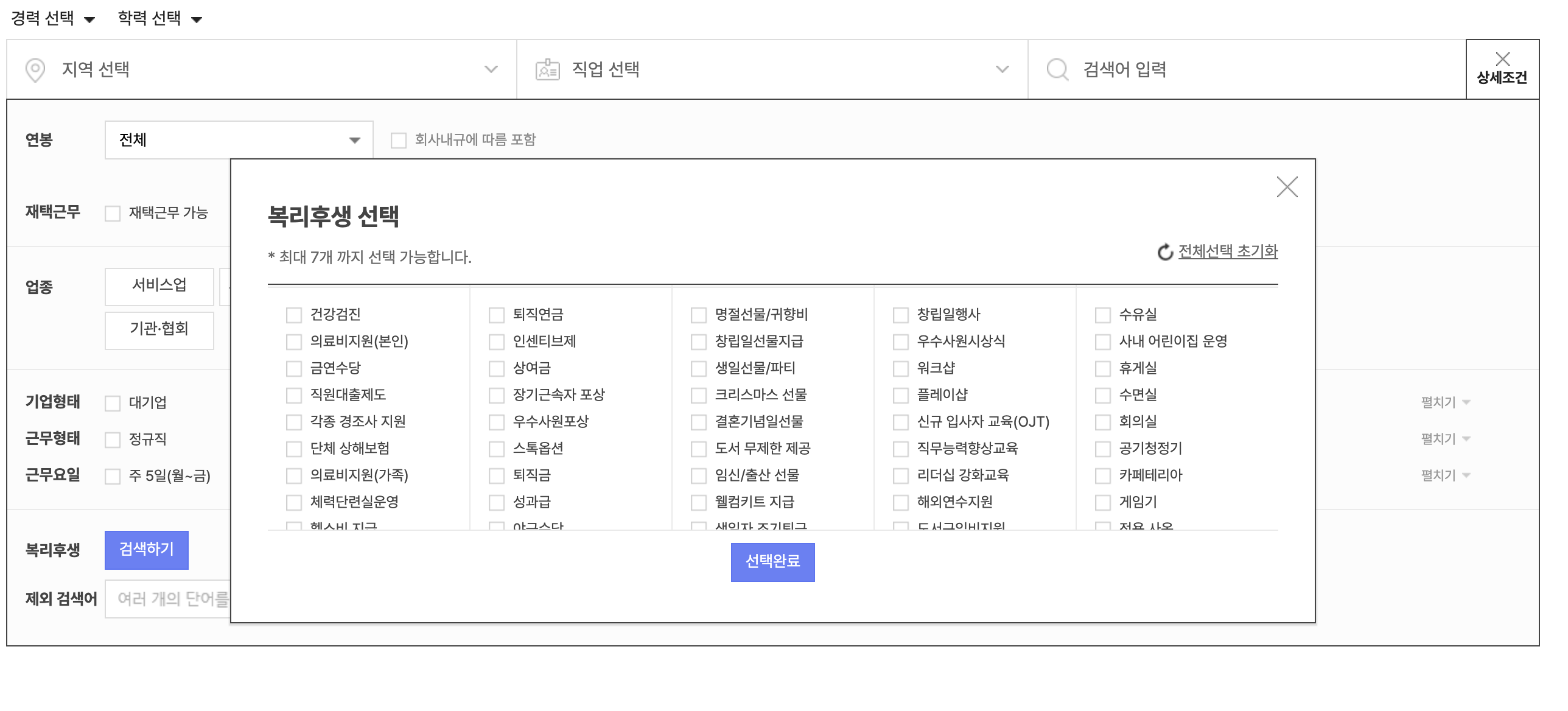Click the 전체선택 초기화 link
Screen dimensions: 1568x711
coord(1228,251)
